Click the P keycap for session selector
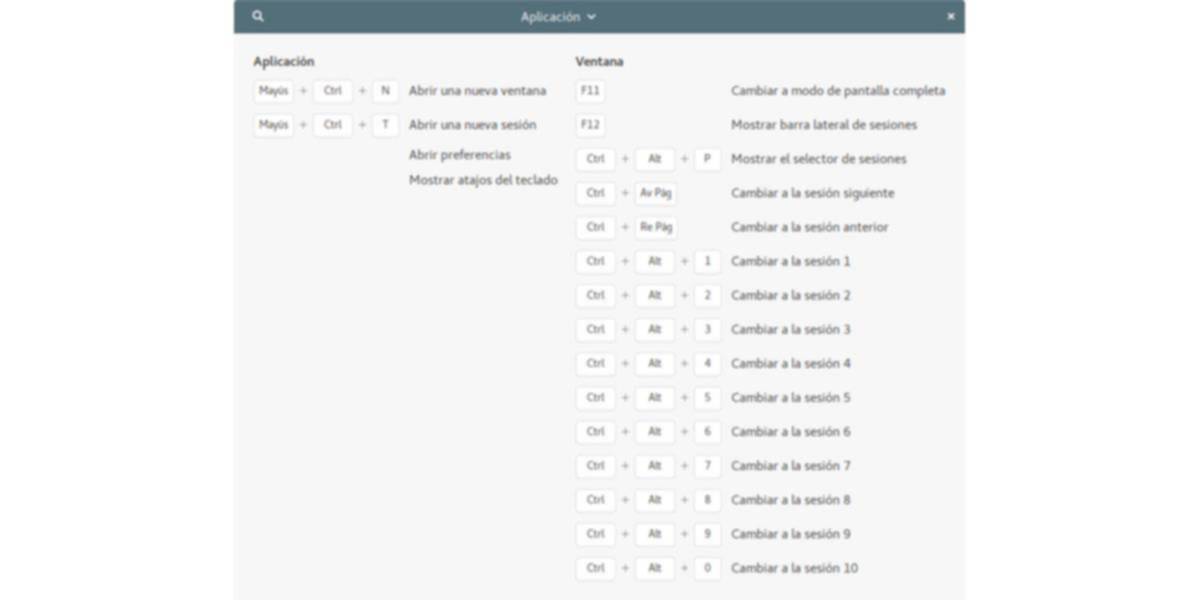The height and width of the screenshot is (600, 1200). (707, 159)
